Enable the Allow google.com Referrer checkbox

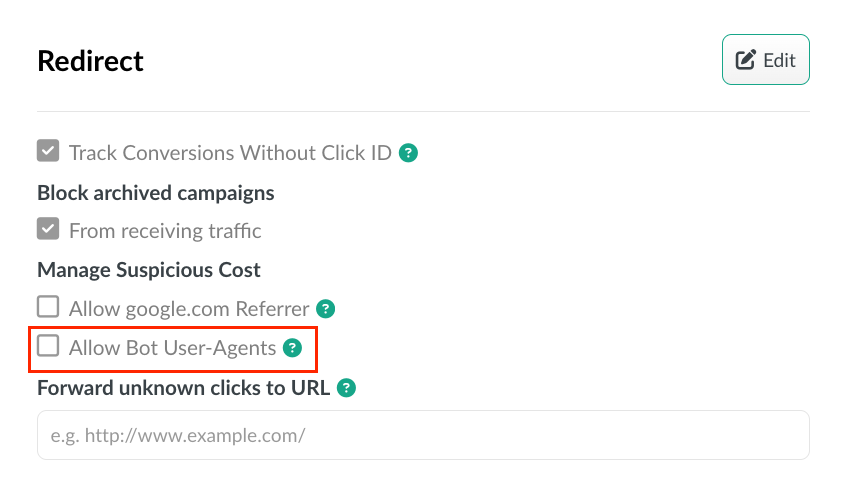click(x=48, y=306)
